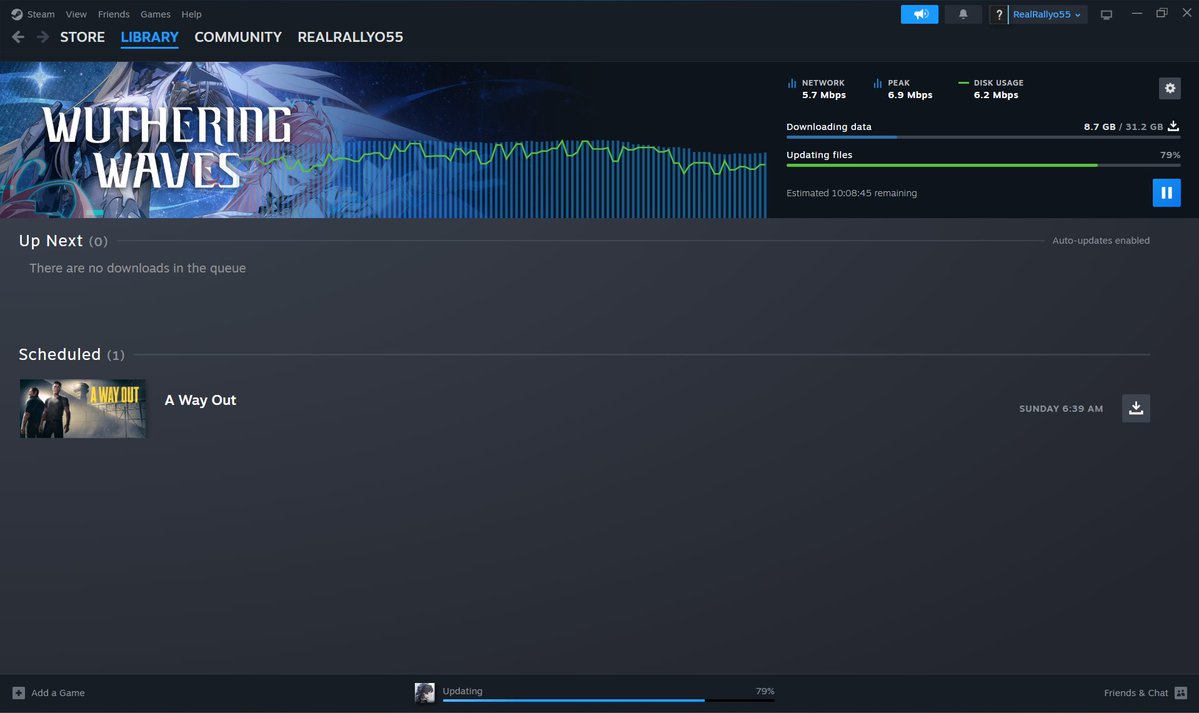Open the Friends menu
This screenshot has height=713, width=1199.
(113, 14)
